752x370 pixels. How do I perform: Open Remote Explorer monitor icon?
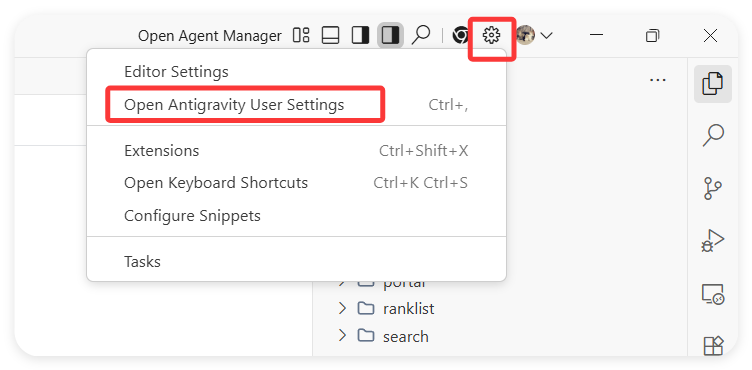tap(713, 294)
